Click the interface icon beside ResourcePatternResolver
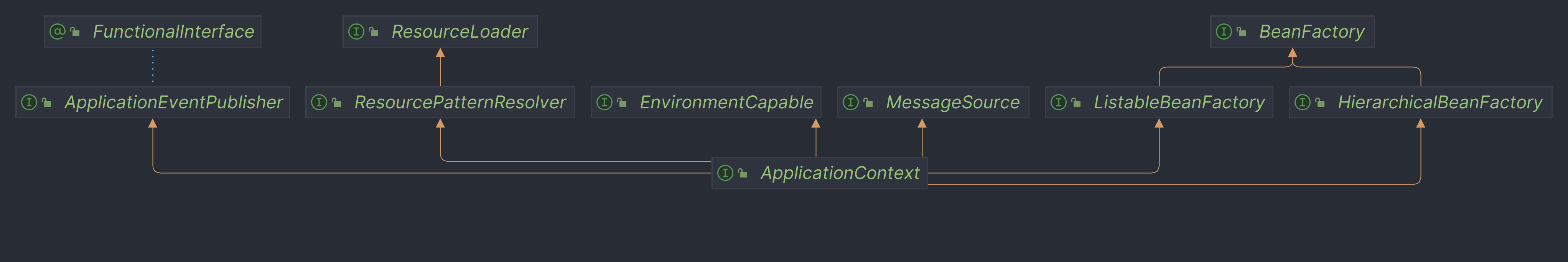The width and height of the screenshot is (1568, 262). point(319,102)
